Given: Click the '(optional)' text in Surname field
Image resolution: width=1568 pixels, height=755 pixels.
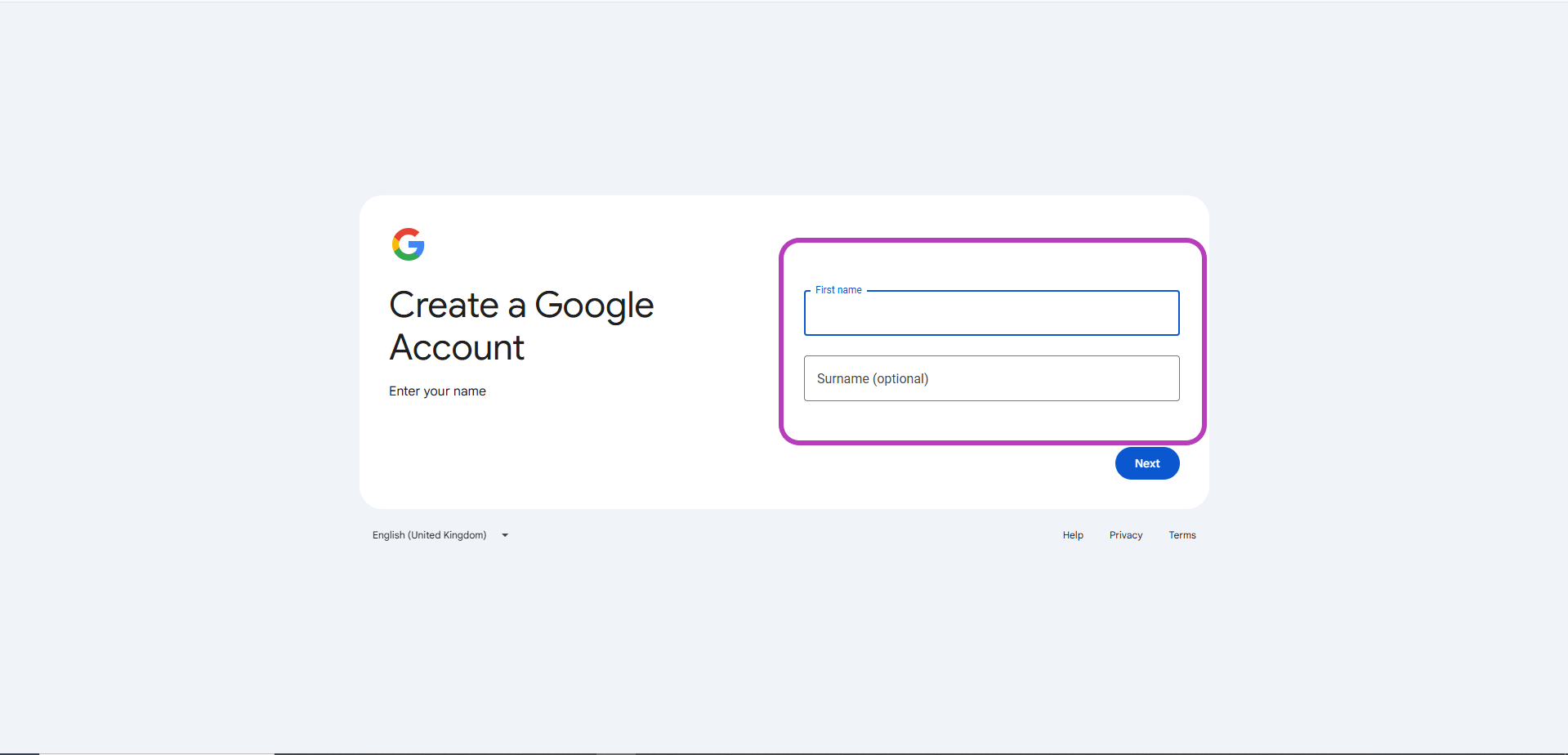Looking at the screenshot, I should [900, 379].
